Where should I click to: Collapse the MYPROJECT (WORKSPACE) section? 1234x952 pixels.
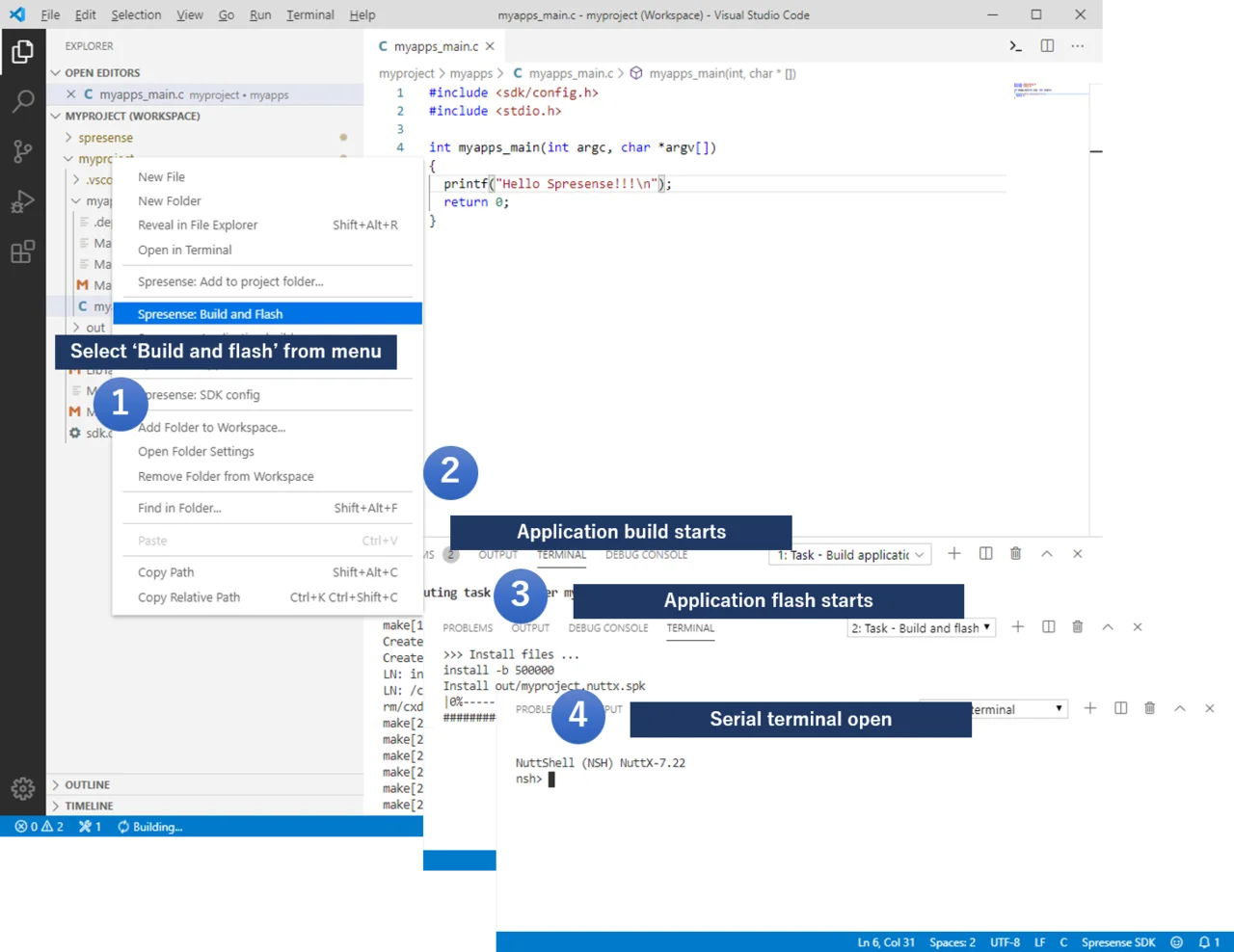point(132,116)
